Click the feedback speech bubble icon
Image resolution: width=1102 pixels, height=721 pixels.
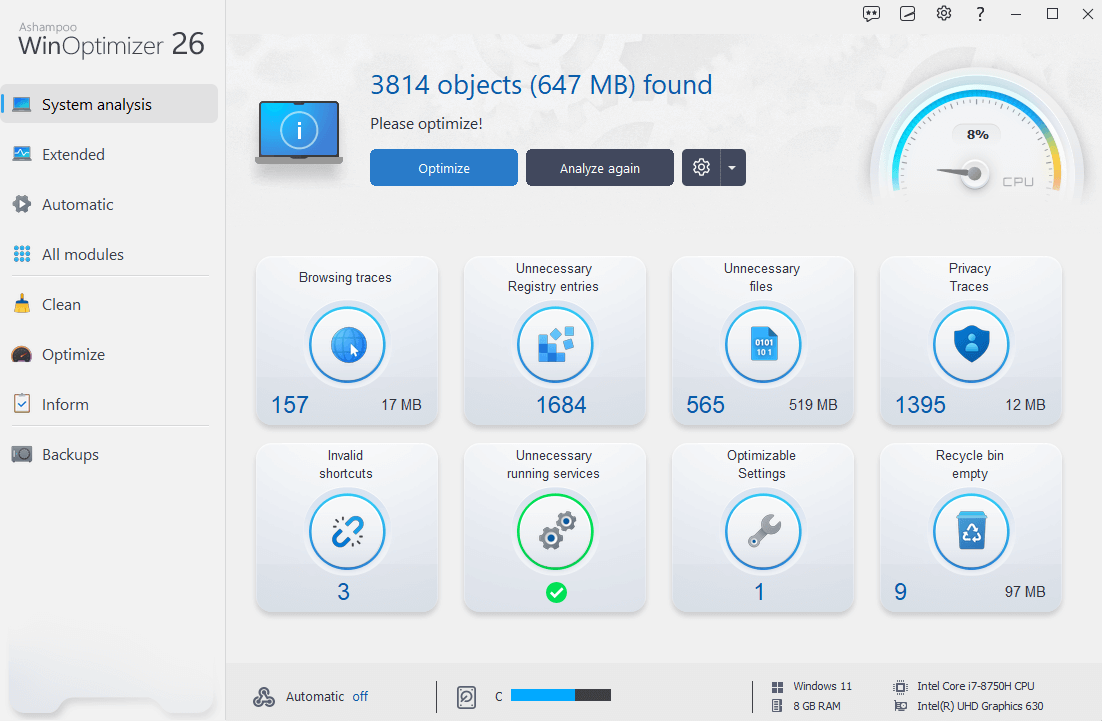871,14
